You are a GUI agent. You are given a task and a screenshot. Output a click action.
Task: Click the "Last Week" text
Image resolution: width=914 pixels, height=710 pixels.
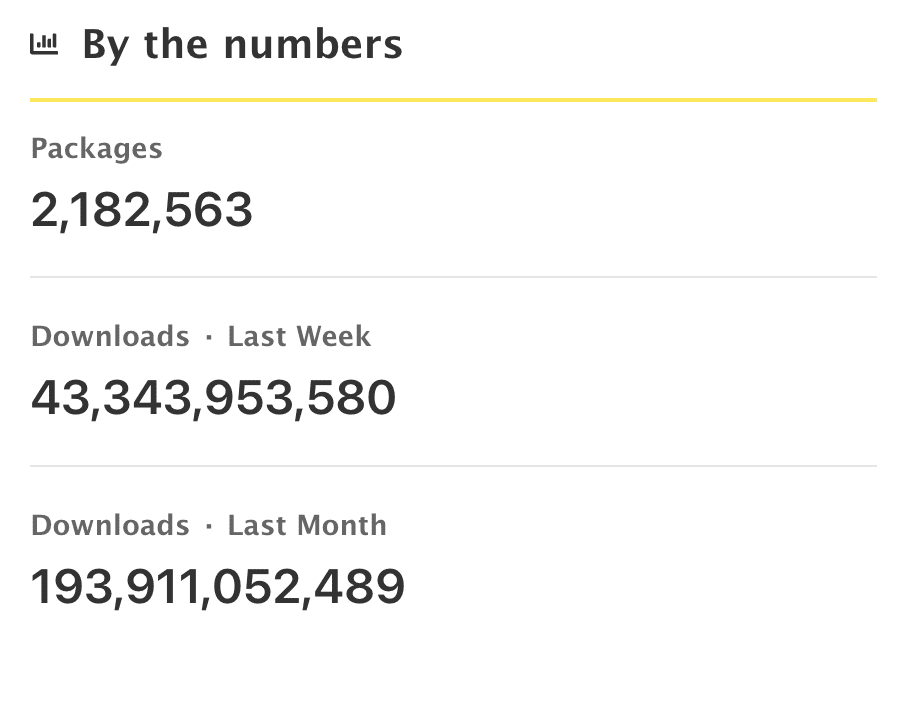299,336
